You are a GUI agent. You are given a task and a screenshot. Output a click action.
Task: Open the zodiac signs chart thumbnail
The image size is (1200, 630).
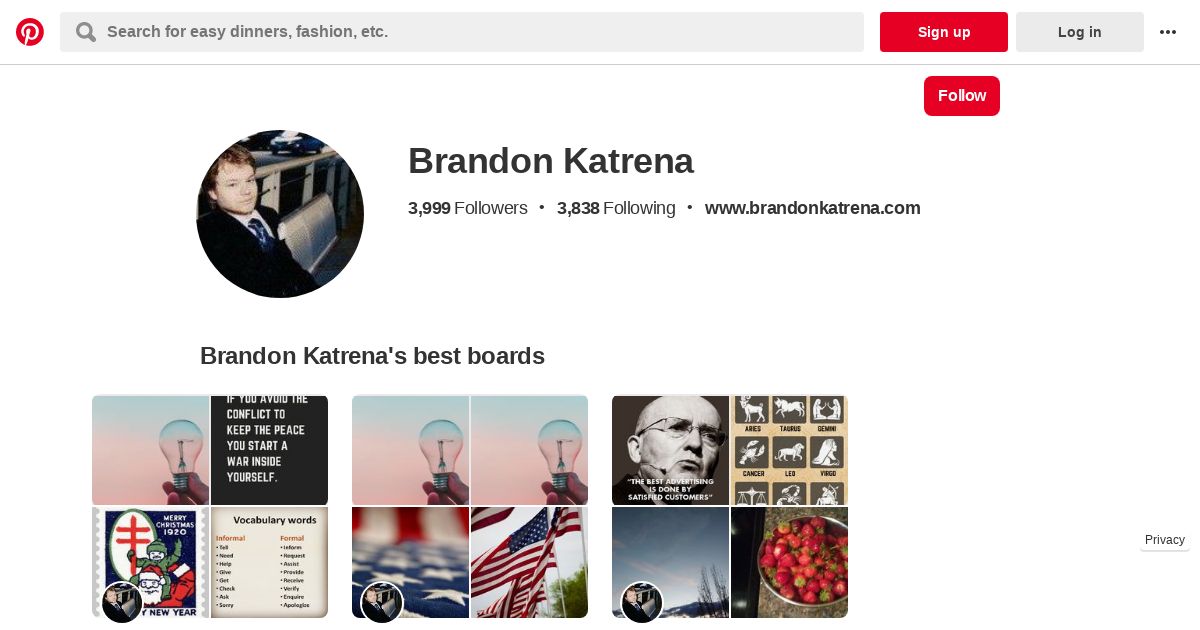[x=789, y=450]
